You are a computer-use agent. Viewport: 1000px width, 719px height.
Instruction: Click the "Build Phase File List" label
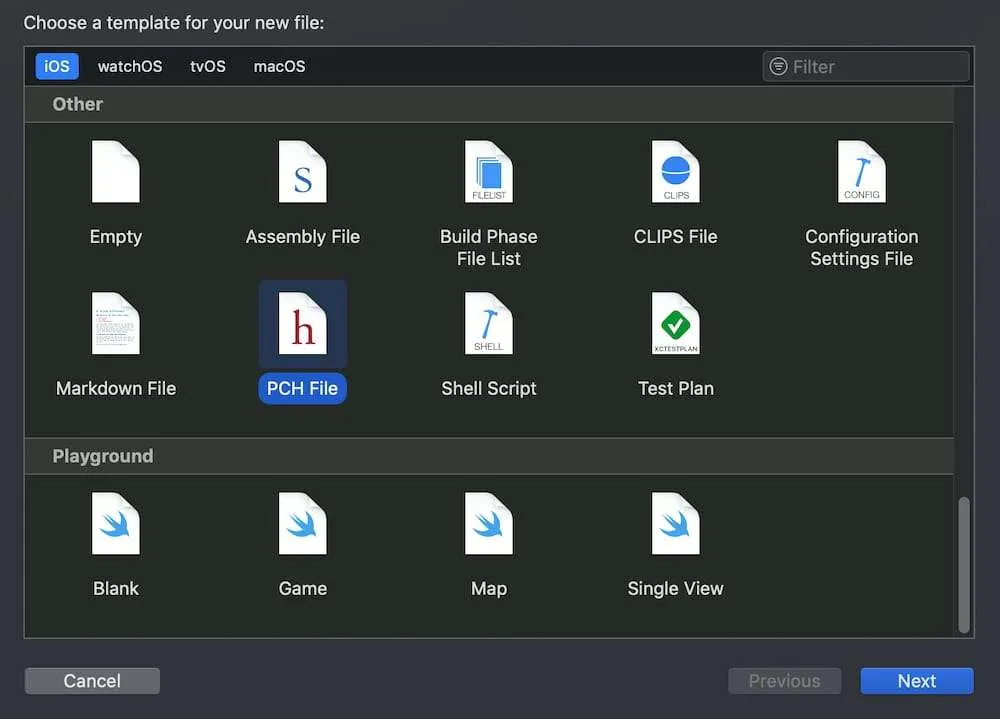click(489, 248)
